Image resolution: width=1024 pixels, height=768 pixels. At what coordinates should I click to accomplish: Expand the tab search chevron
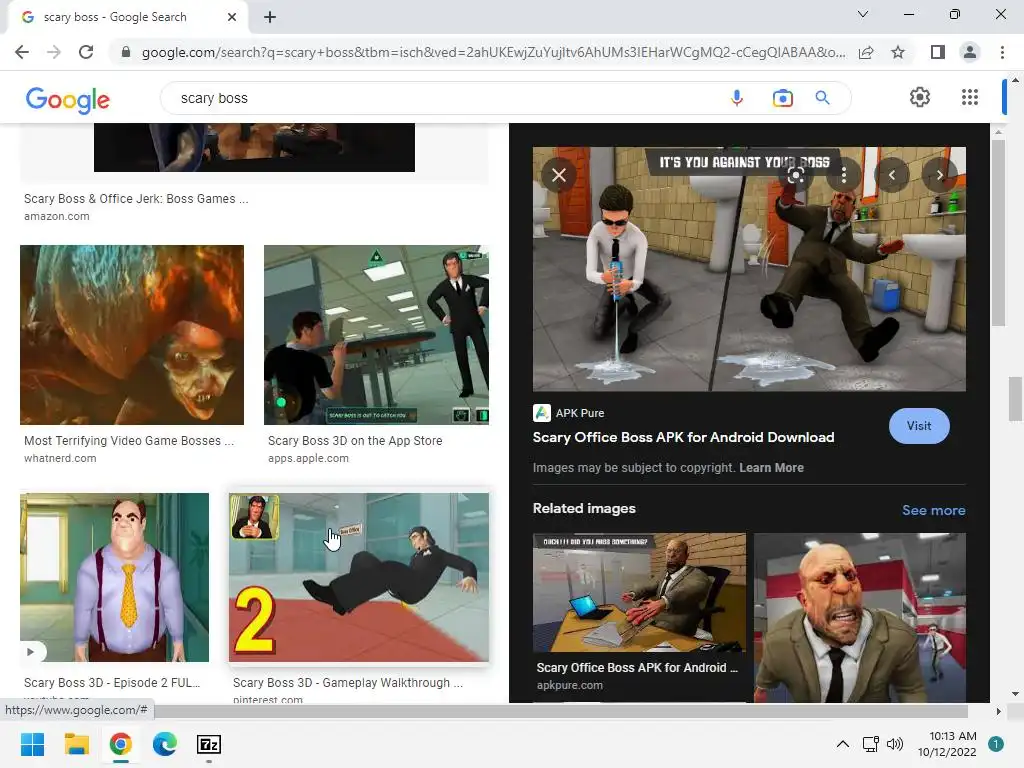[x=863, y=14]
